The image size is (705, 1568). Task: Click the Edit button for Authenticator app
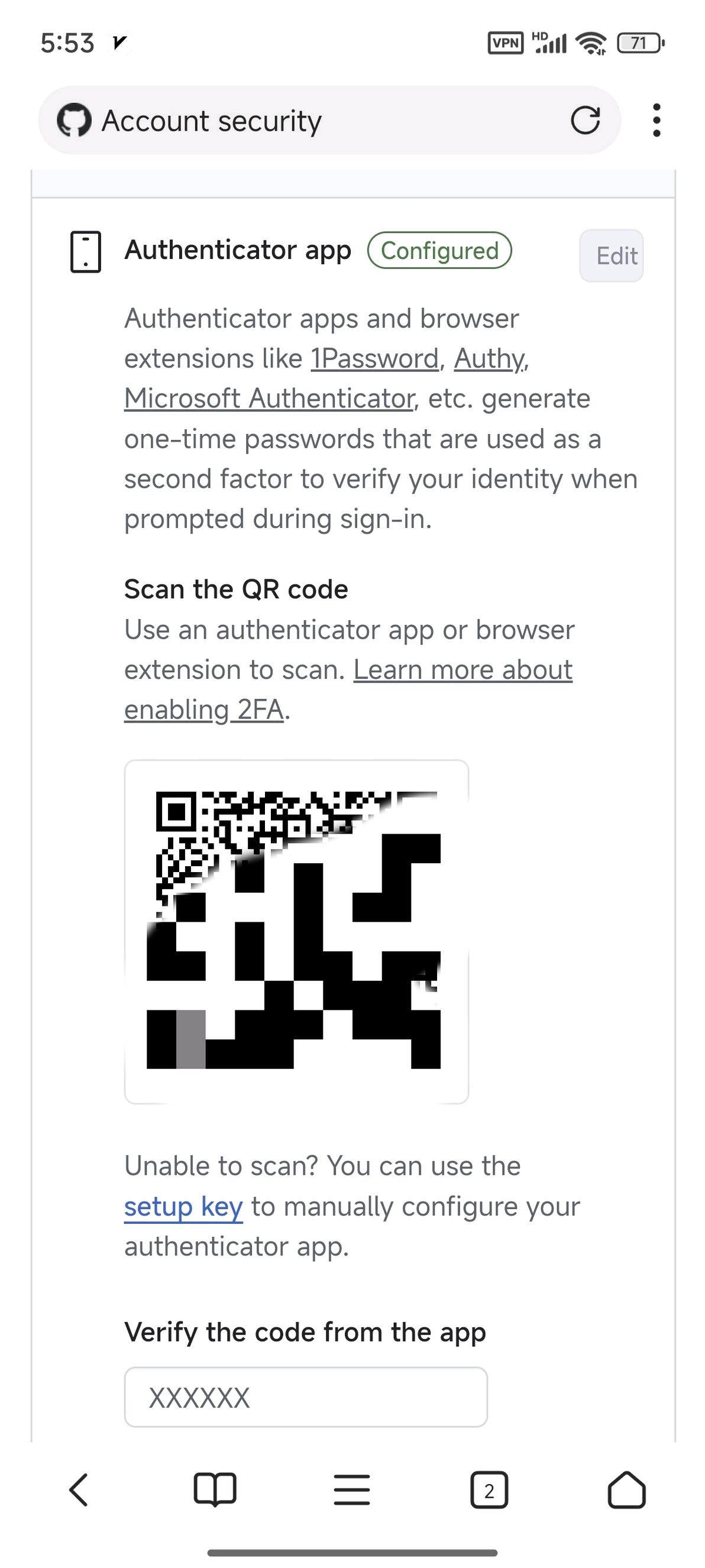(x=611, y=255)
